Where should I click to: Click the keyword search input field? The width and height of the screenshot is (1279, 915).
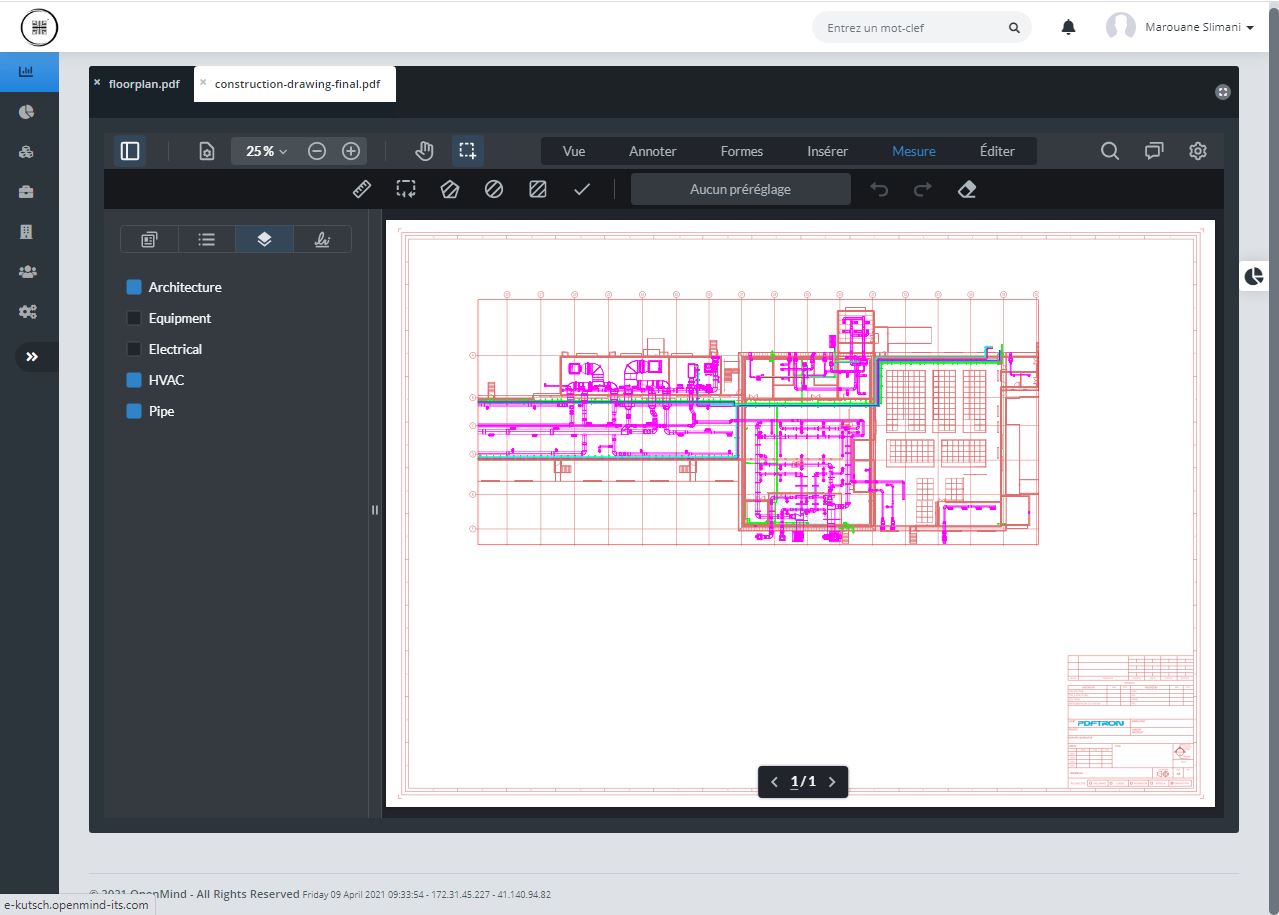coord(910,28)
